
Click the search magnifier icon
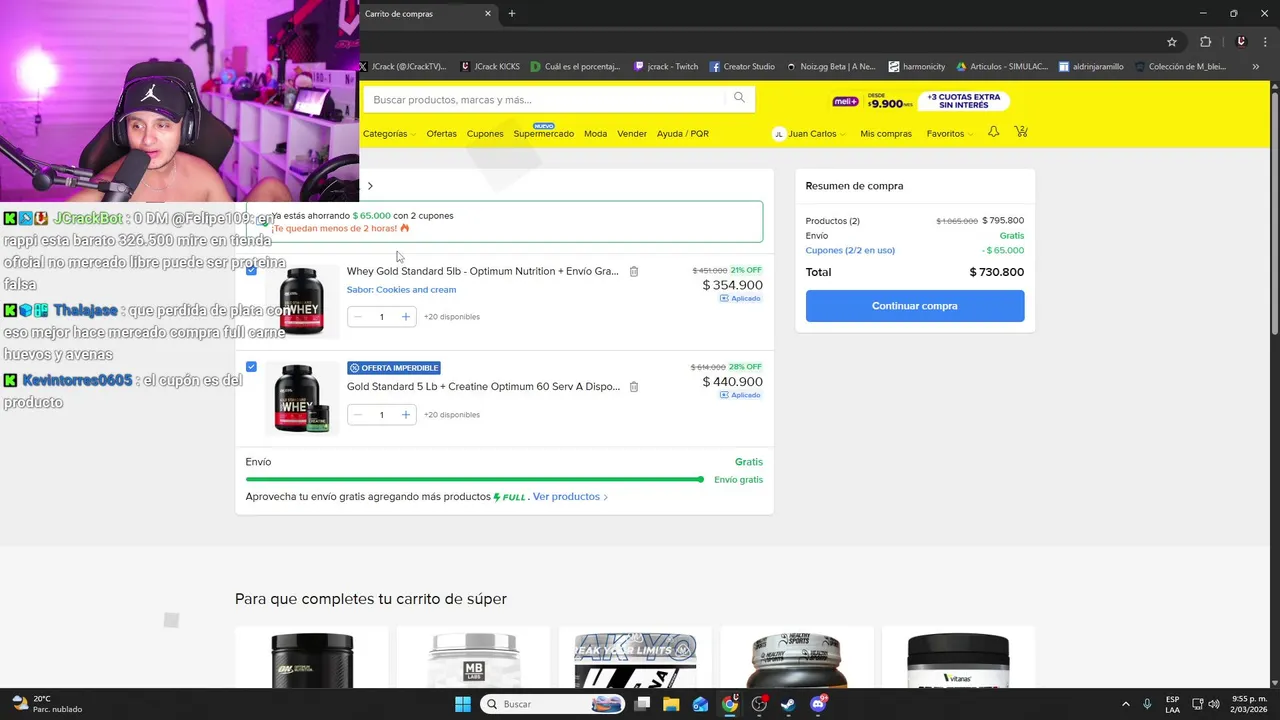click(739, 98)
